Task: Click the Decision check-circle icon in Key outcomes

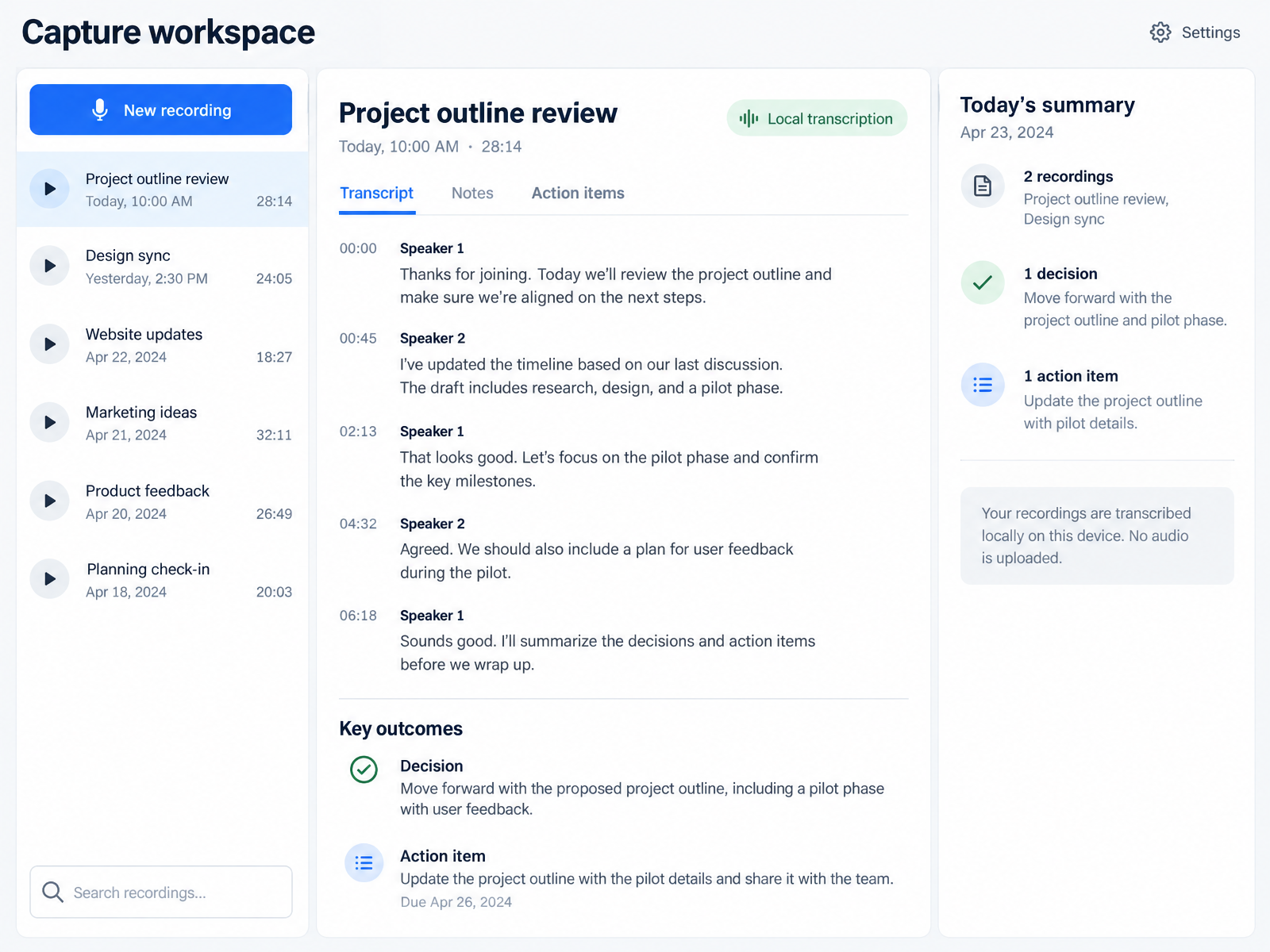Action: click(x=364, y=770)
